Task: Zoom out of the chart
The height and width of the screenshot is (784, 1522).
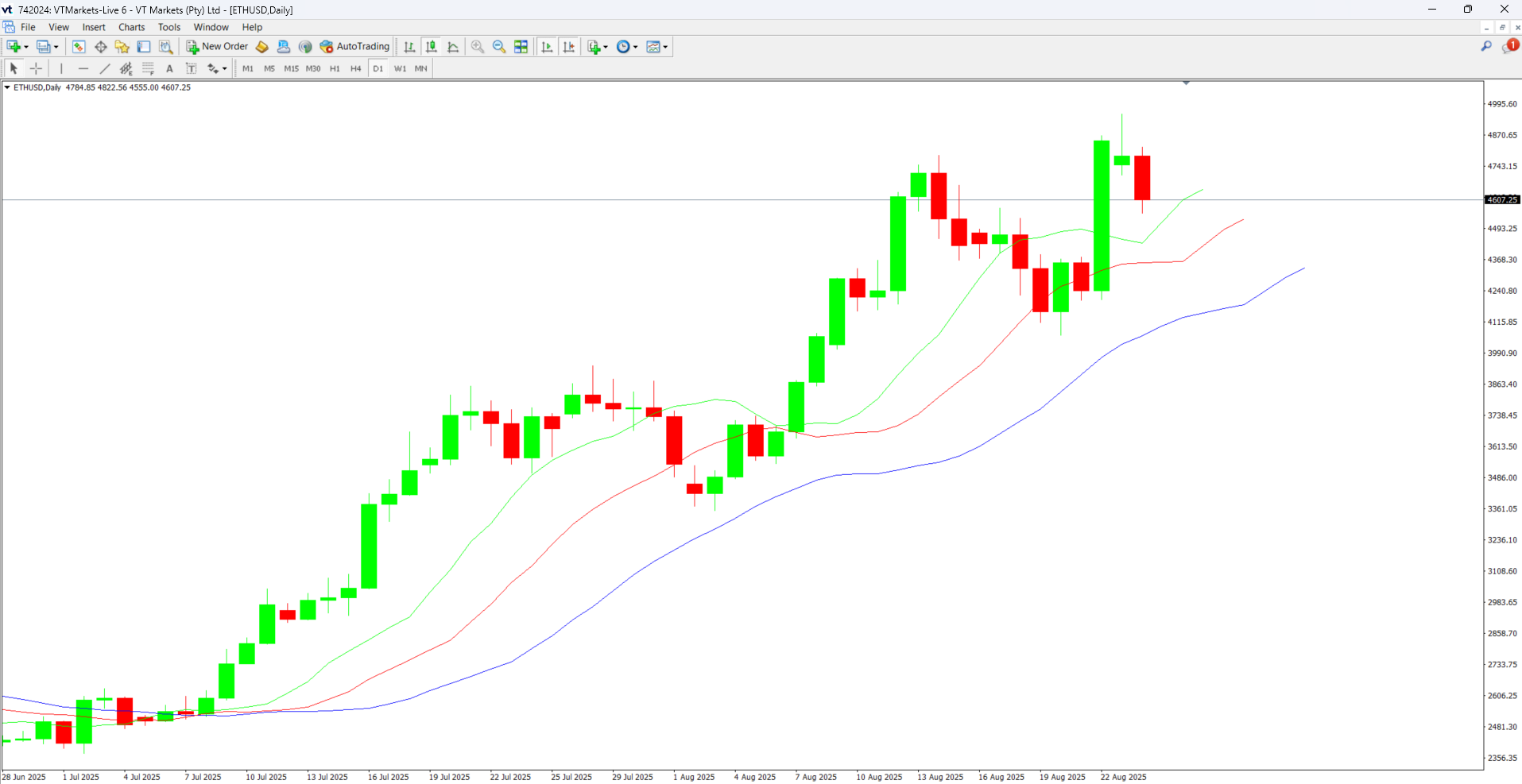Action: (x=499, y=47)
